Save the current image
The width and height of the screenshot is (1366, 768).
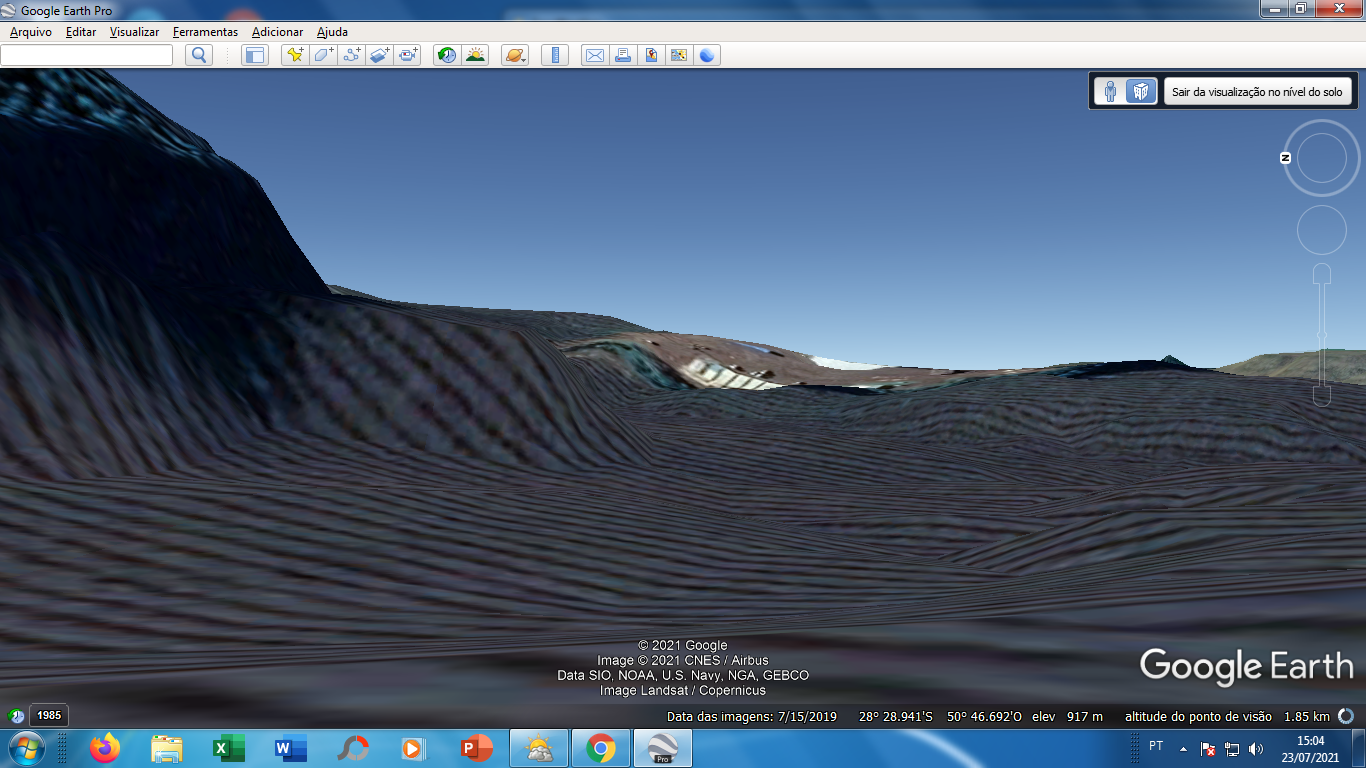click(x=651, y=55)
